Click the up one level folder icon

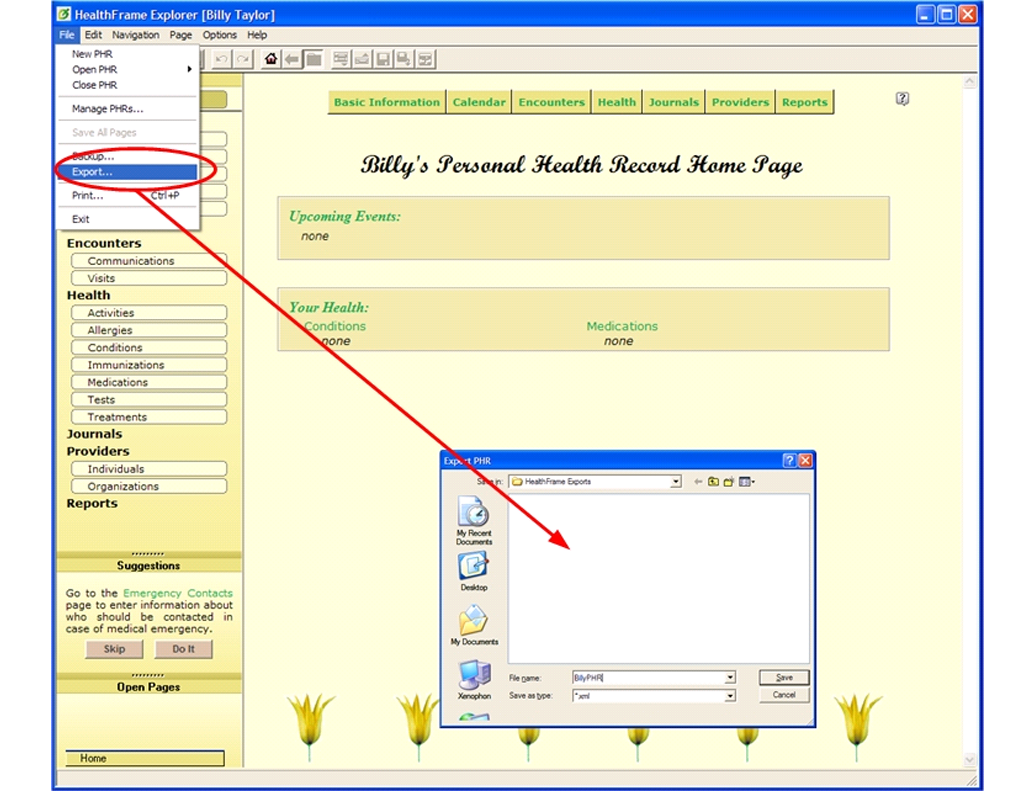714,482
